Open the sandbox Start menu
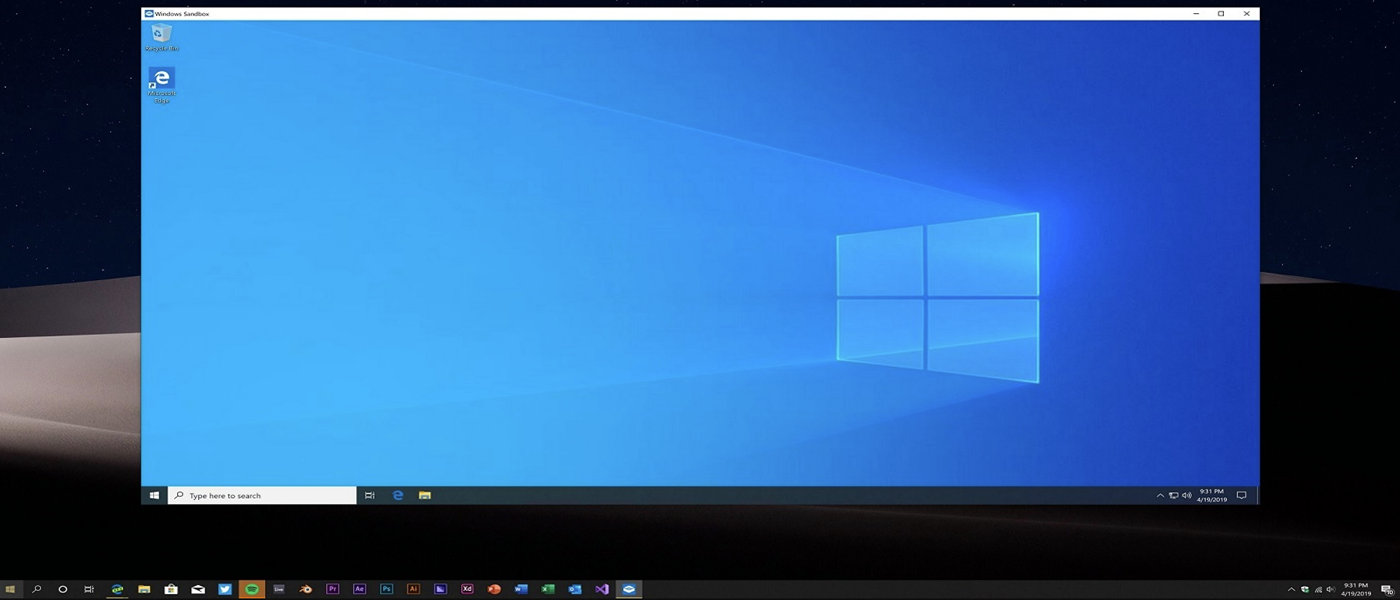The width and height of the screenshot is (1400, 600). 154,495
